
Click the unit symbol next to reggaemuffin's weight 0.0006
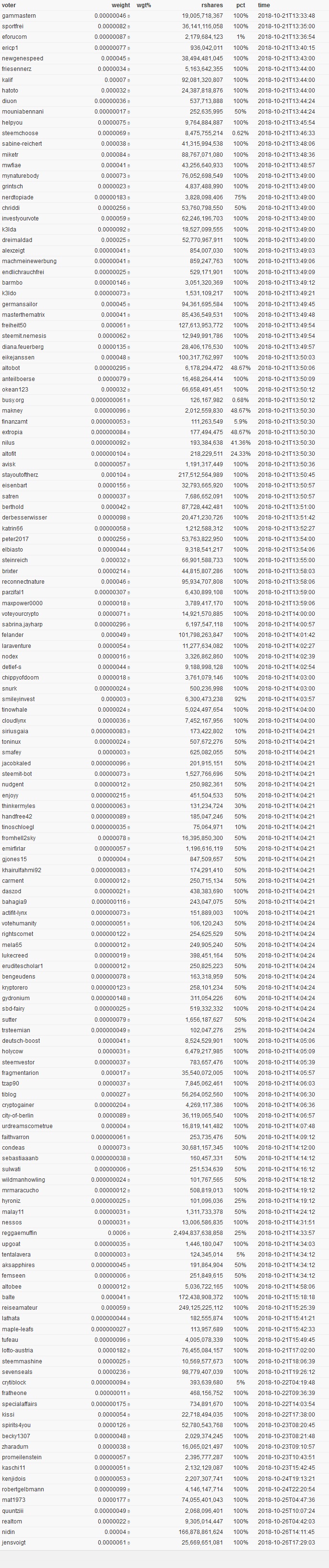(129, 1233)
